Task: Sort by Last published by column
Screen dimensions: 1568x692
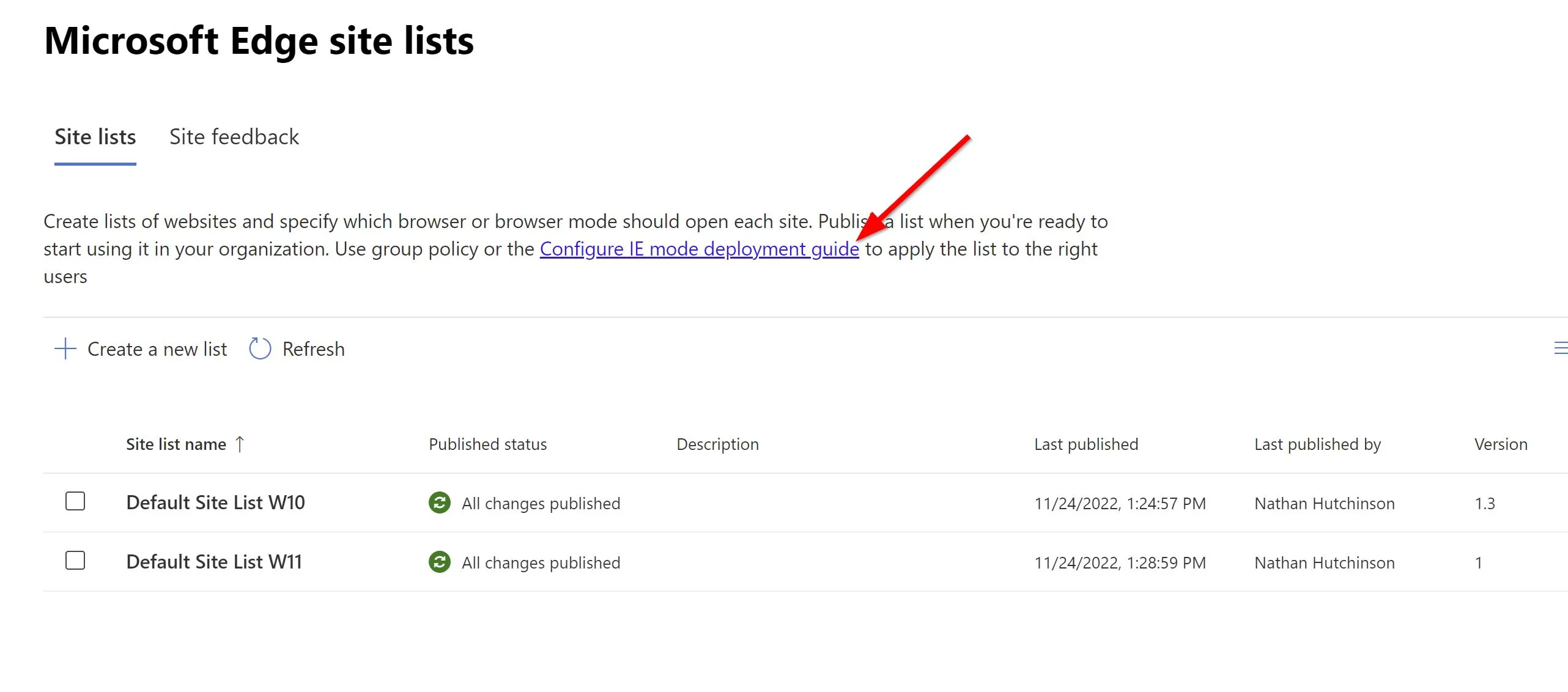Action: tap(1318, 444)
